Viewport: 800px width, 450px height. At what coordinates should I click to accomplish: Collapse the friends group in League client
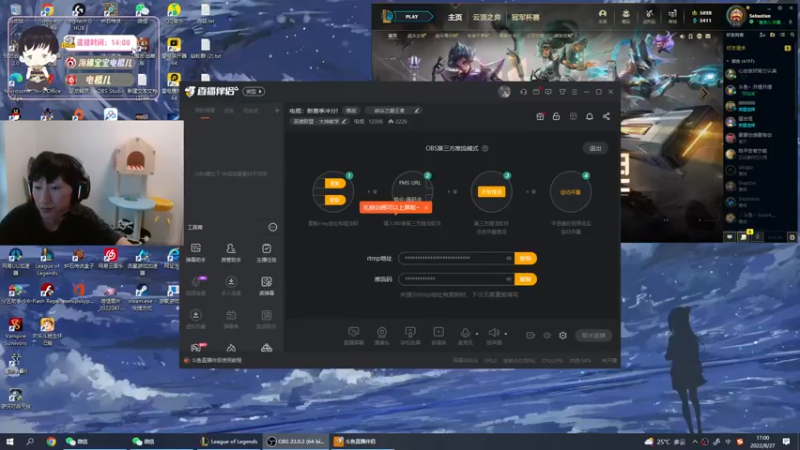729,61
